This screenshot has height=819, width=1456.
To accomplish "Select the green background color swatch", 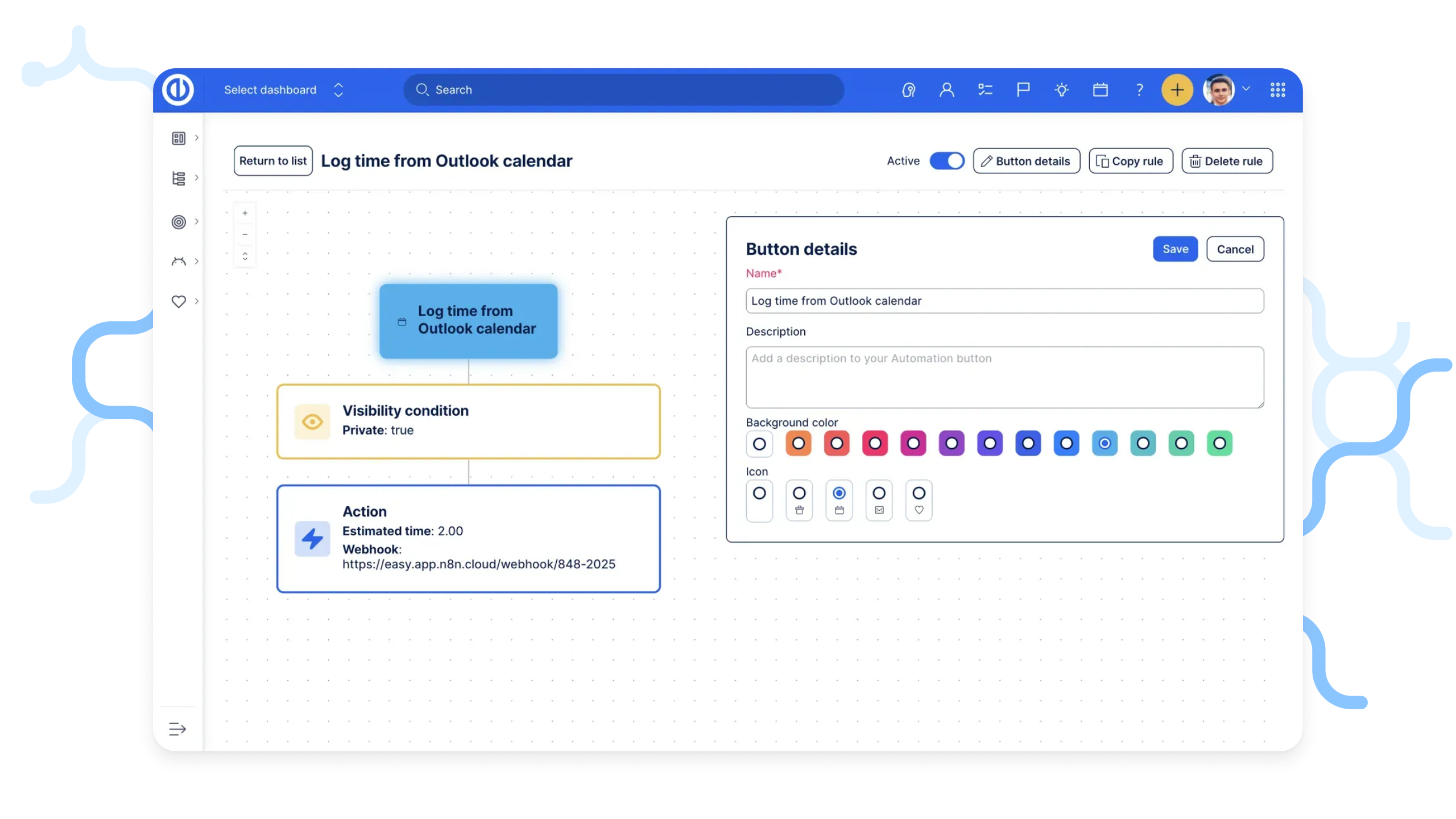I will point(1220,444).
